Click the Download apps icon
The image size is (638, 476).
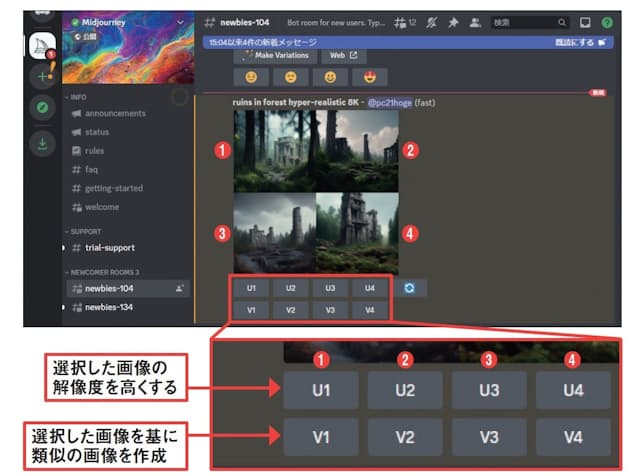click(x=42, y=144)
